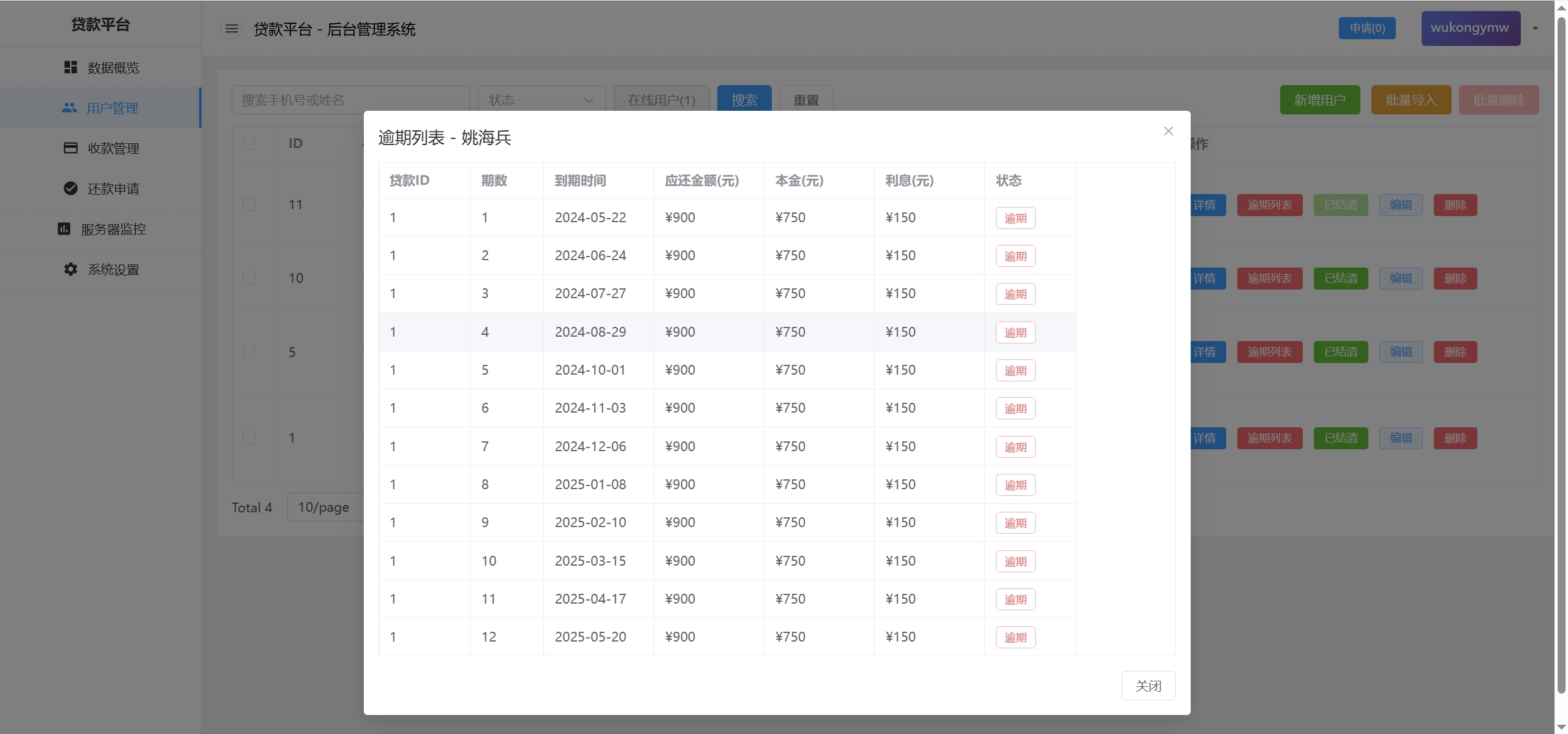Click the 系统设置 gear icon
Screen dimensions: 1568x734
click(70, 269)
